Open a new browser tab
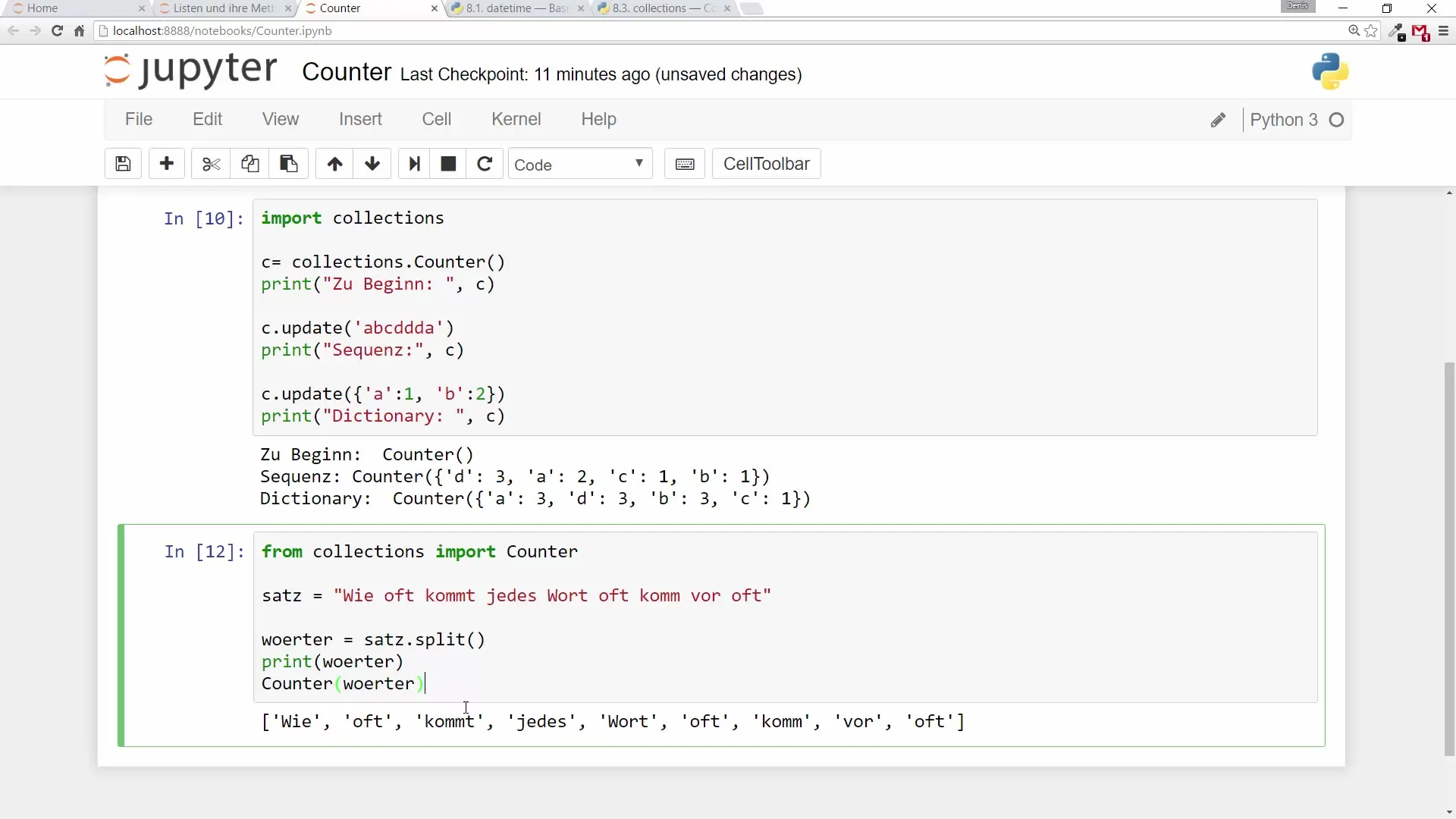This screenshot has width=1456, height=819. [x=751, y=8]
